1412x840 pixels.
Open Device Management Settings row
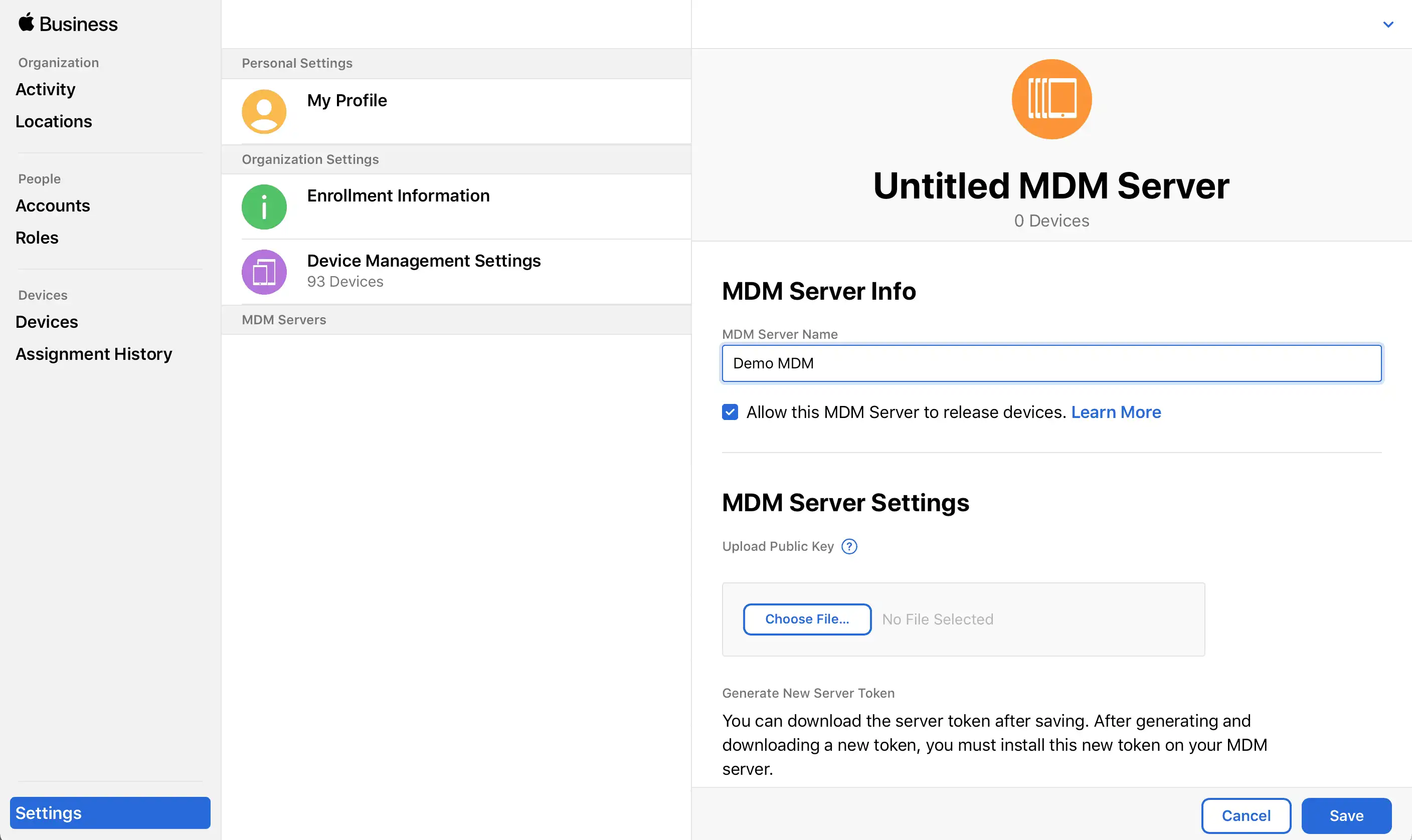456,272
